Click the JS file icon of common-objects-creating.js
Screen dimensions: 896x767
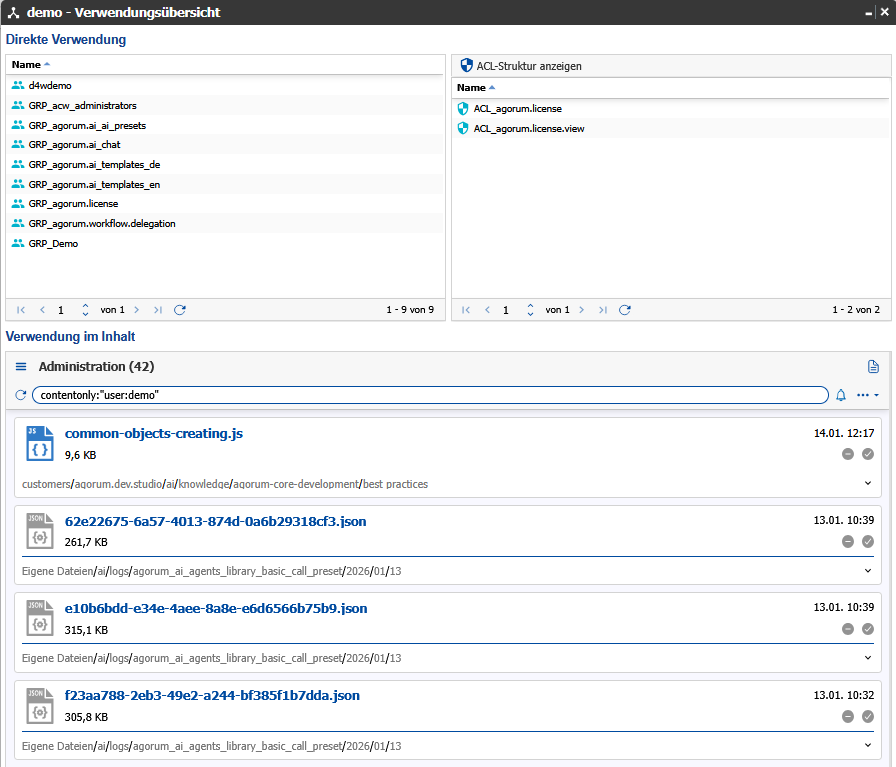[39, 444]
